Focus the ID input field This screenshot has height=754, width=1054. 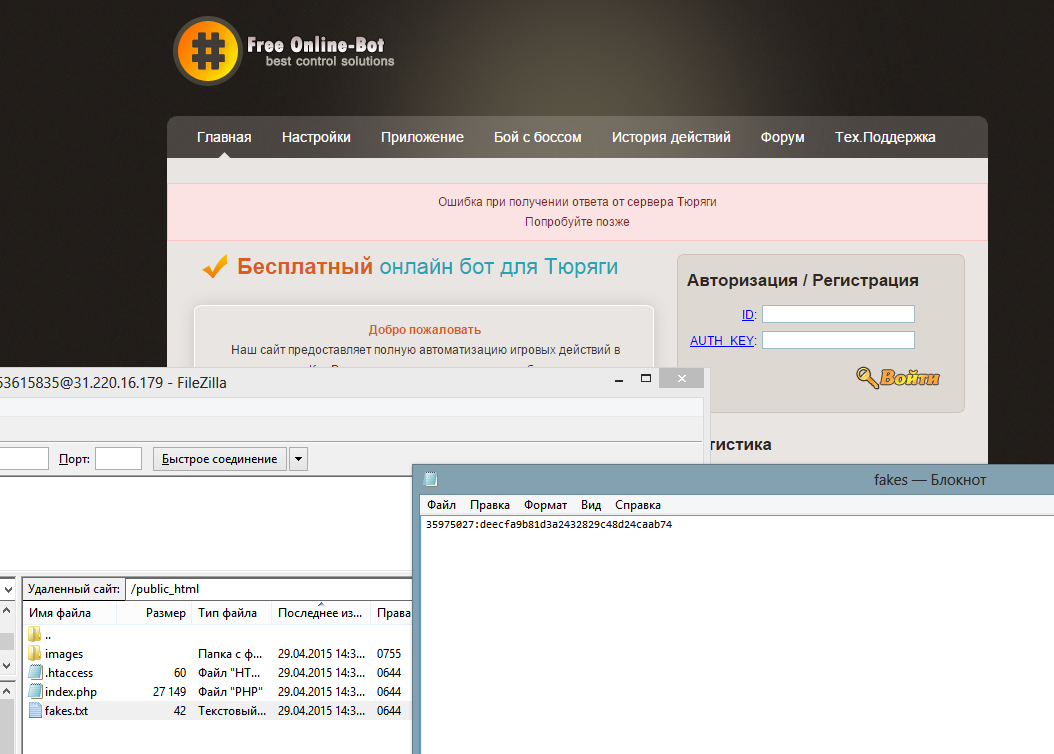coord(838,314)
